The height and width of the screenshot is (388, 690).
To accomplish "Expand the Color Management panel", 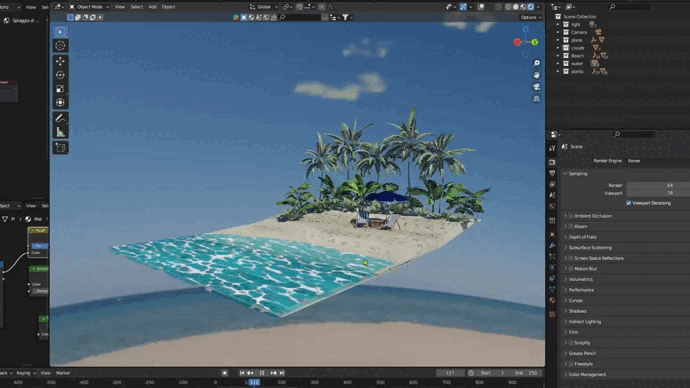I will pyautogui.click(x=587, y=374).
